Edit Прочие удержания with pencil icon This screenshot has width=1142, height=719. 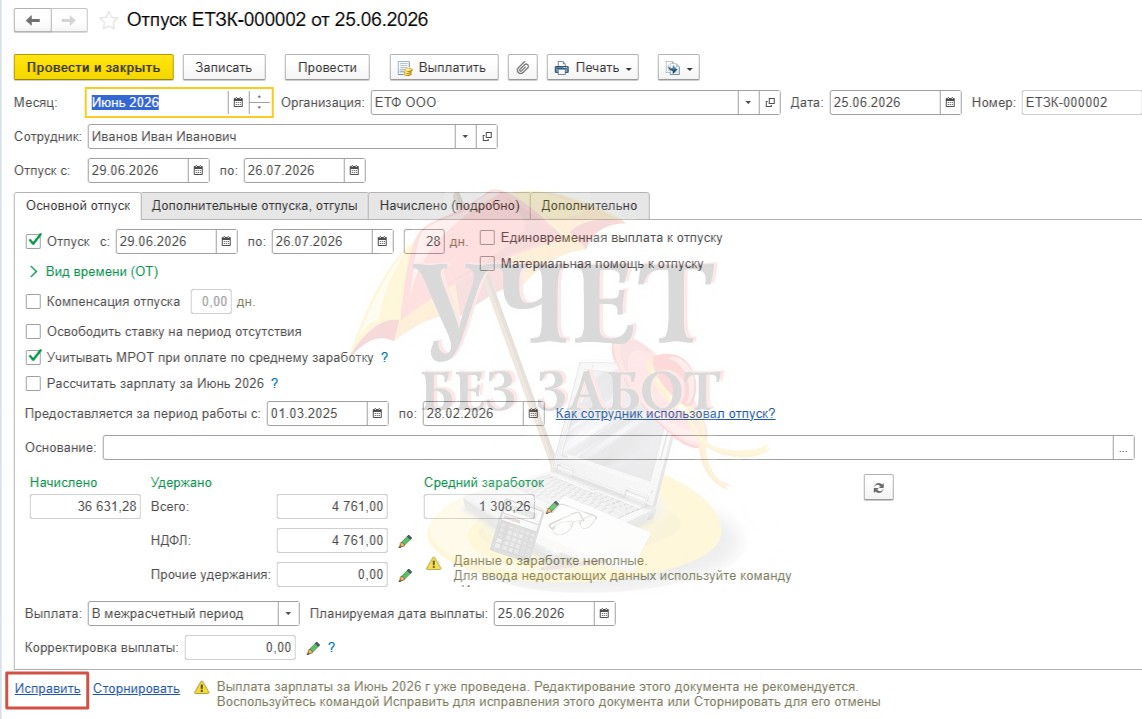click(406, 575)
